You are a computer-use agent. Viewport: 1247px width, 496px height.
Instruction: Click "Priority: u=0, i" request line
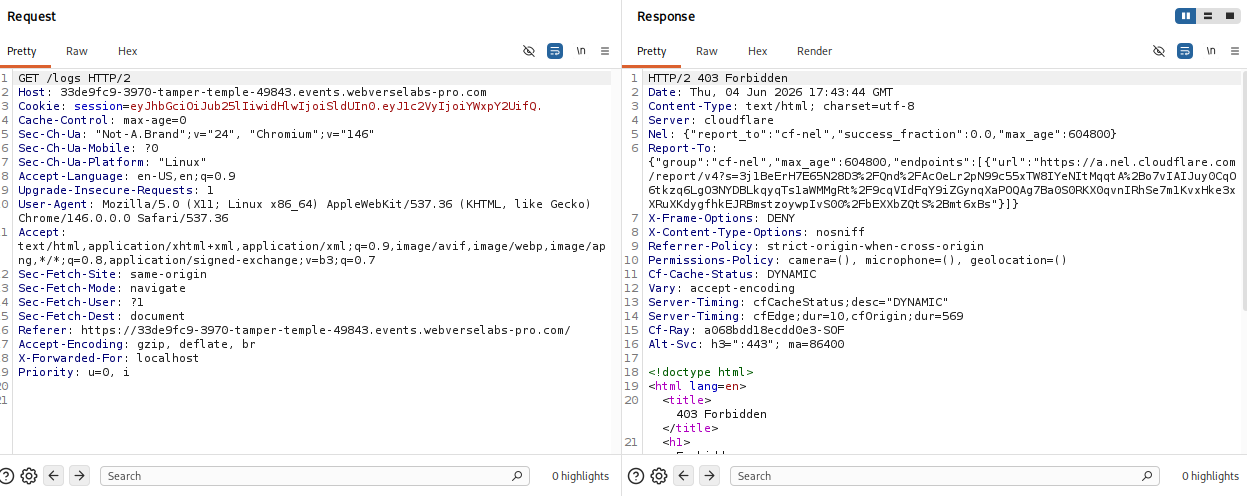click(74, 372)
